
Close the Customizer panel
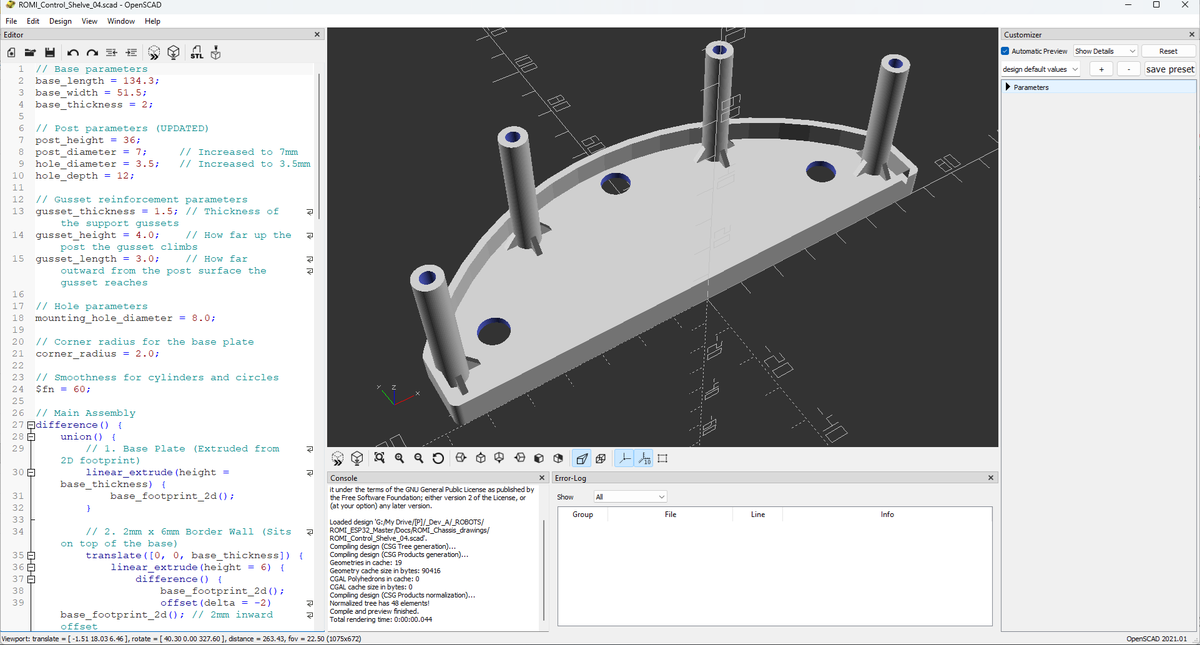(x=1191, y=35)
